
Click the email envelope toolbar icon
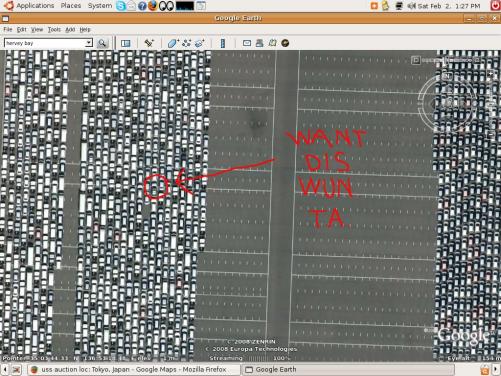(x=247, y=43)
